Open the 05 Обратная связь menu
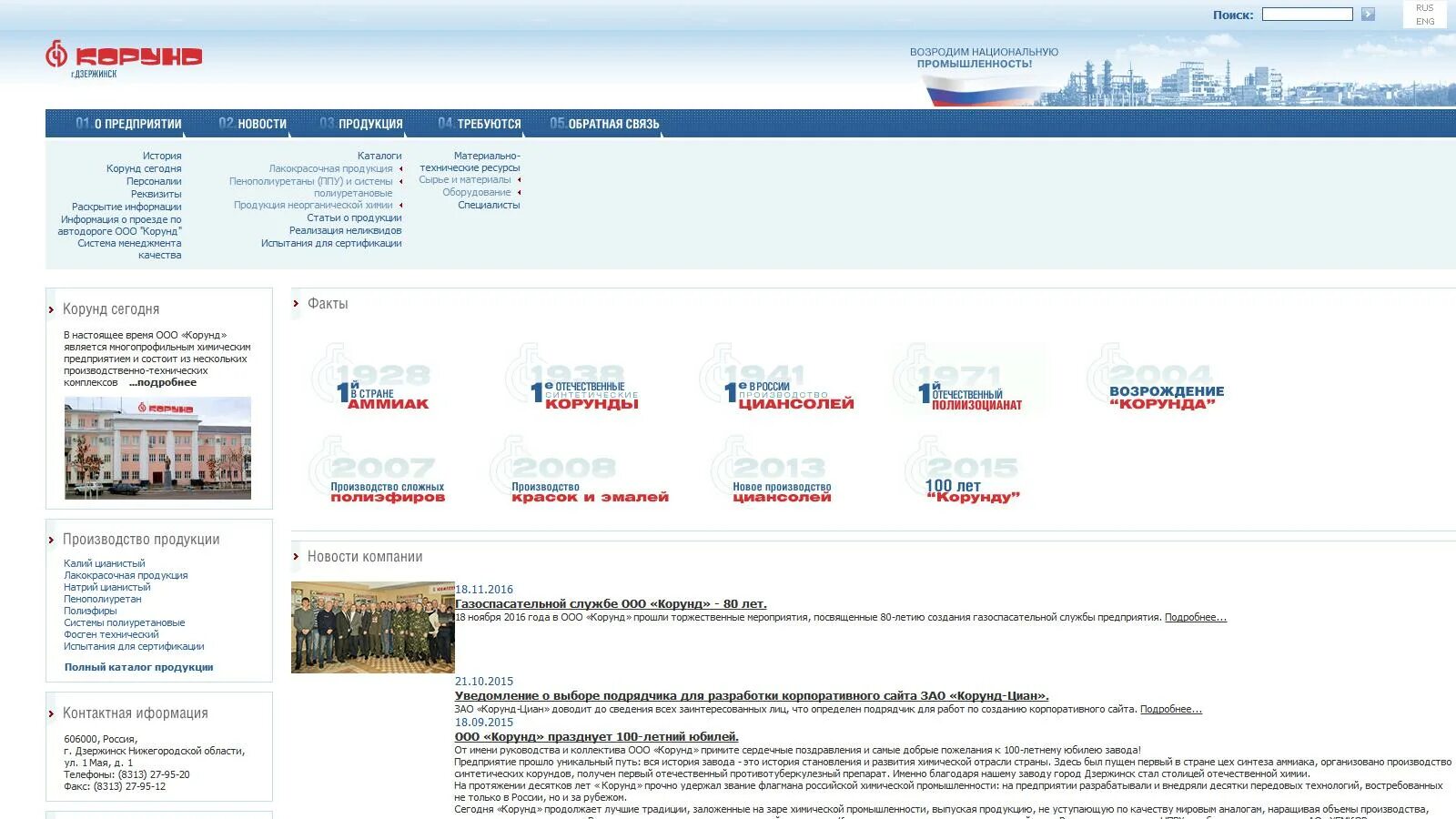The width and height of the screenshot is (1456, 819). pos(604,124)
